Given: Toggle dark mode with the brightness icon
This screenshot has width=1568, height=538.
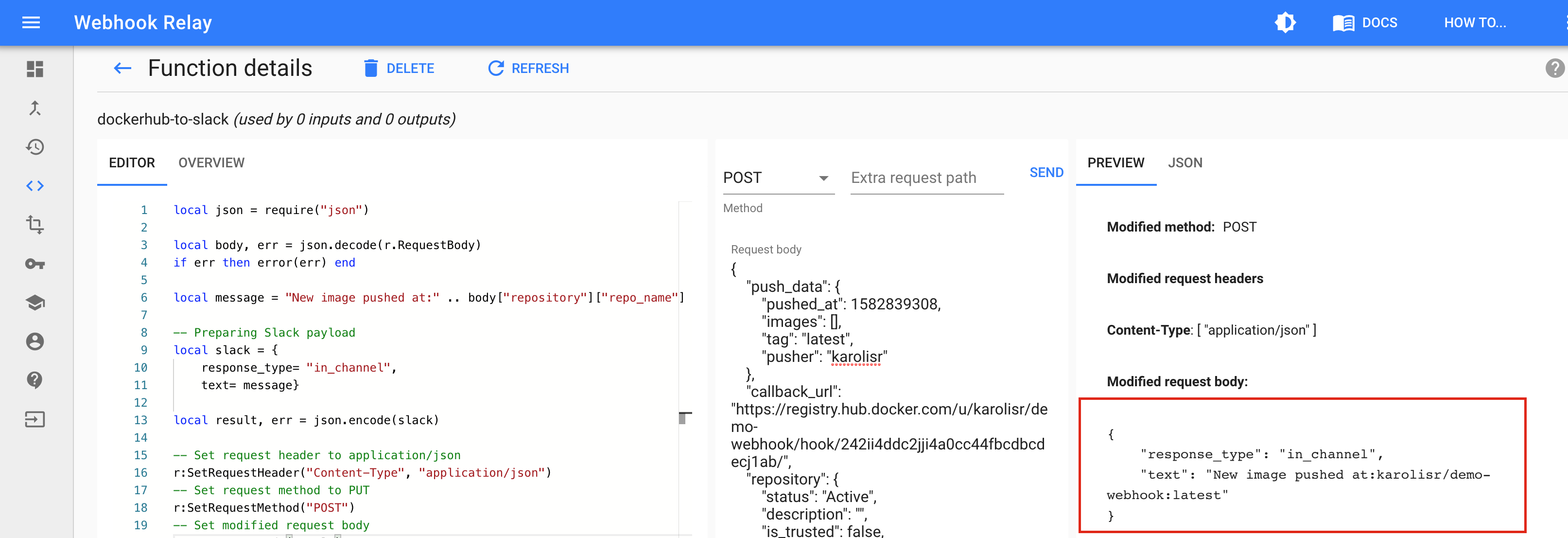Looking at the screenshot, I should [1286, 22].
